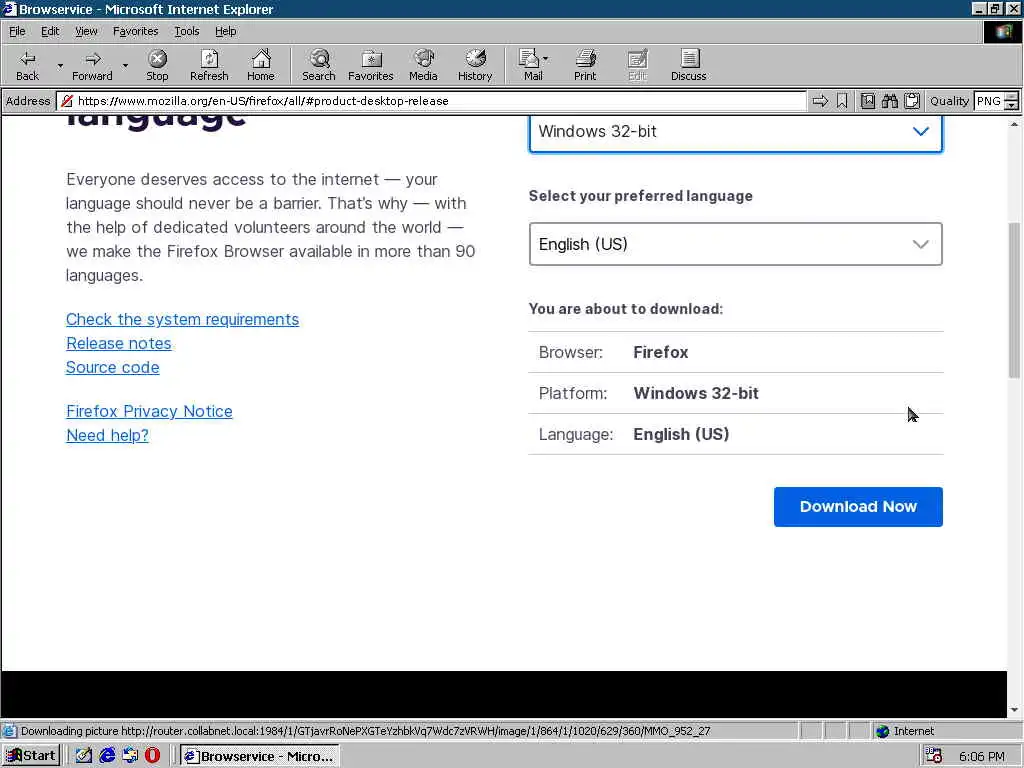Open the Search pane icon

[319, 65]
